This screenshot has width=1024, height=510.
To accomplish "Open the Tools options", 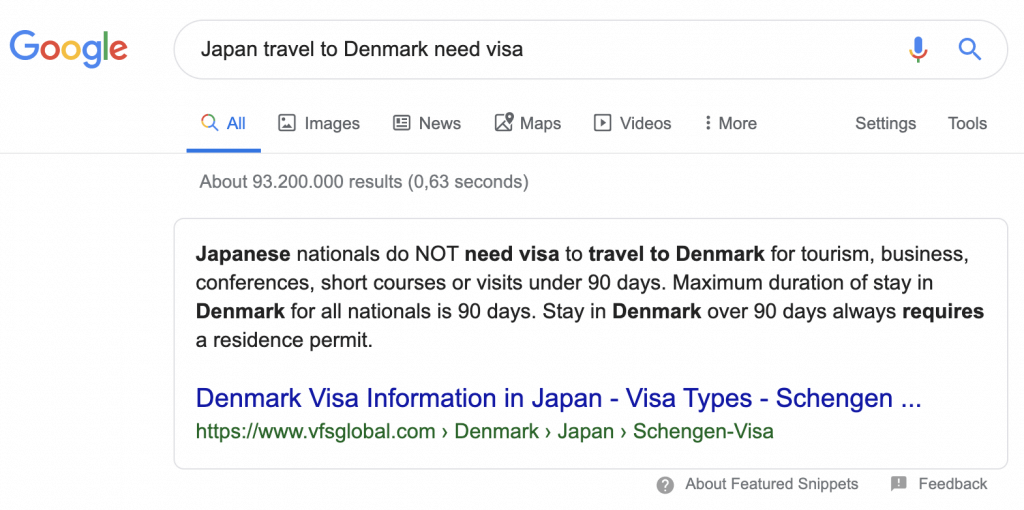I will point(967,123).
